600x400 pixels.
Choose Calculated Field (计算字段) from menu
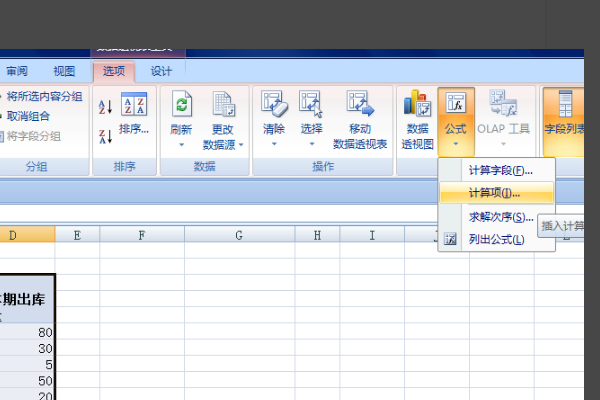tap(500, 171)
